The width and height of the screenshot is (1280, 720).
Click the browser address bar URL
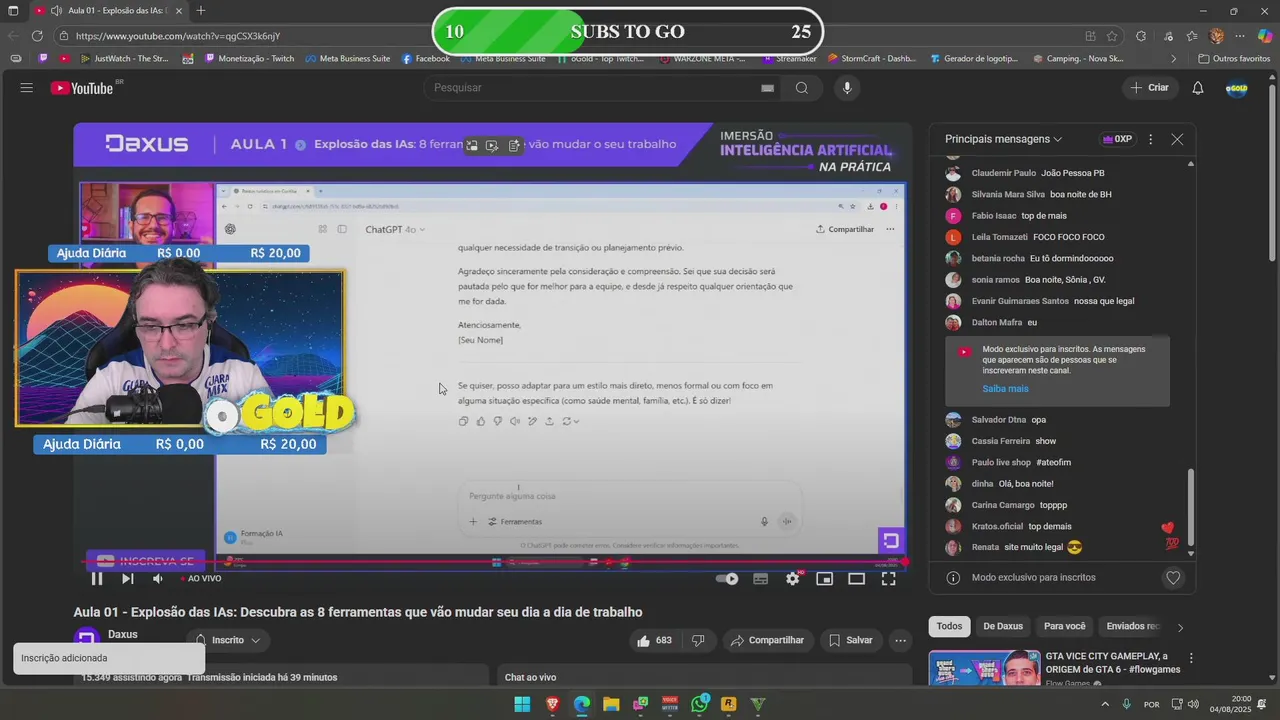point(178,36)
